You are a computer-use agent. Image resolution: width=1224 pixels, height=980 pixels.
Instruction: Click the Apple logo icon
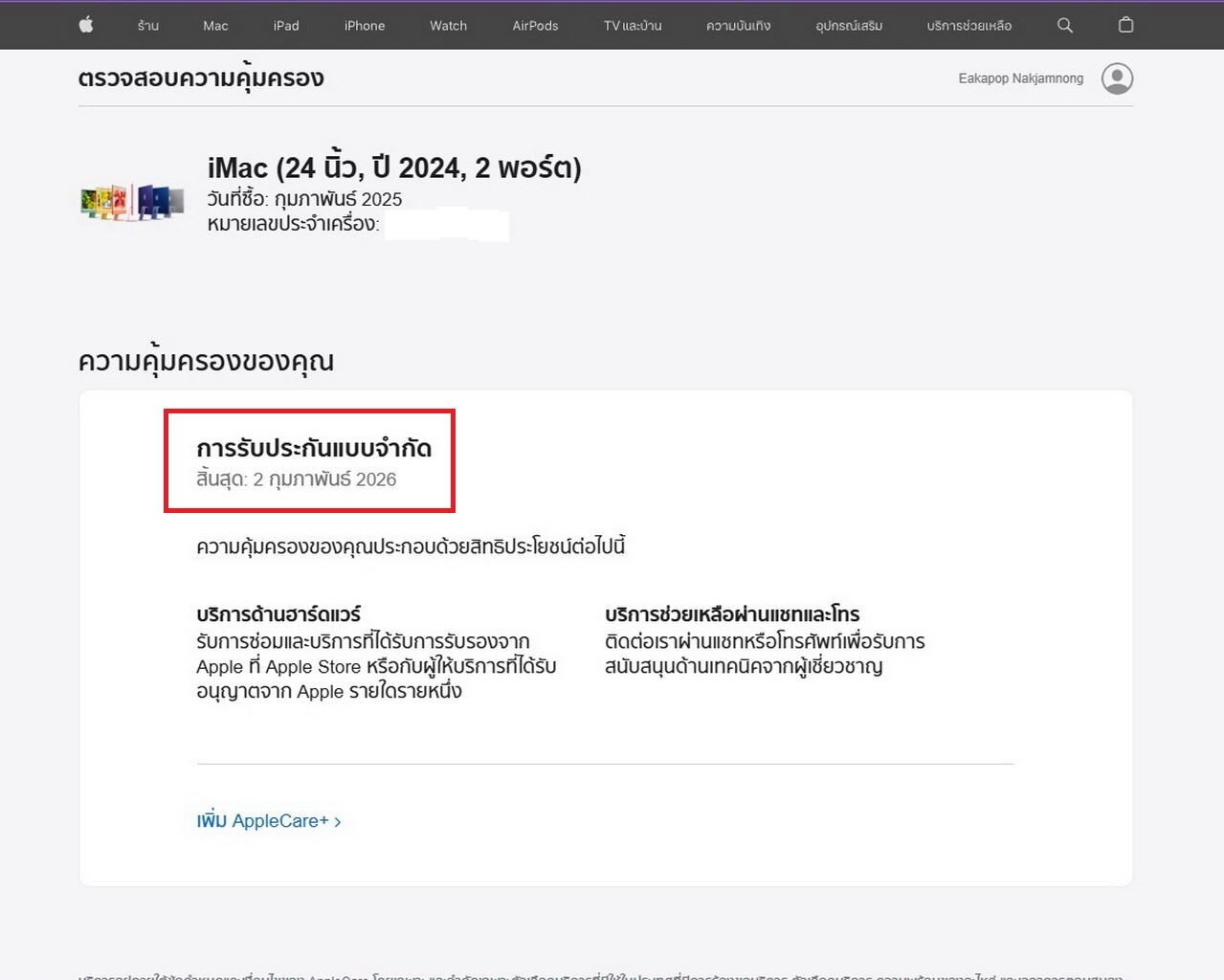86,25
